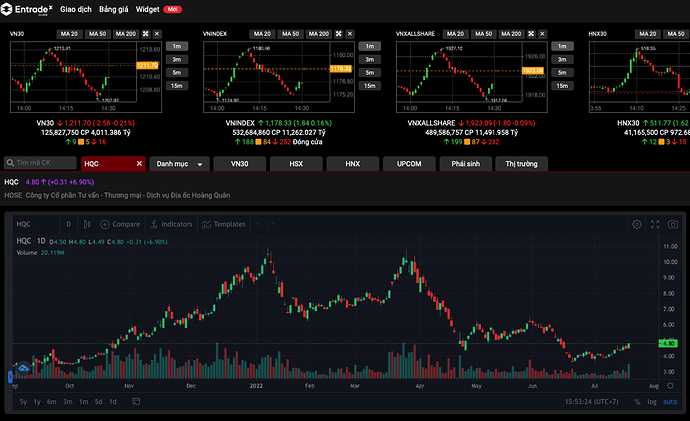Enter fullscreen mode for HQC chart
690x421 pixels.
(656, 224)
